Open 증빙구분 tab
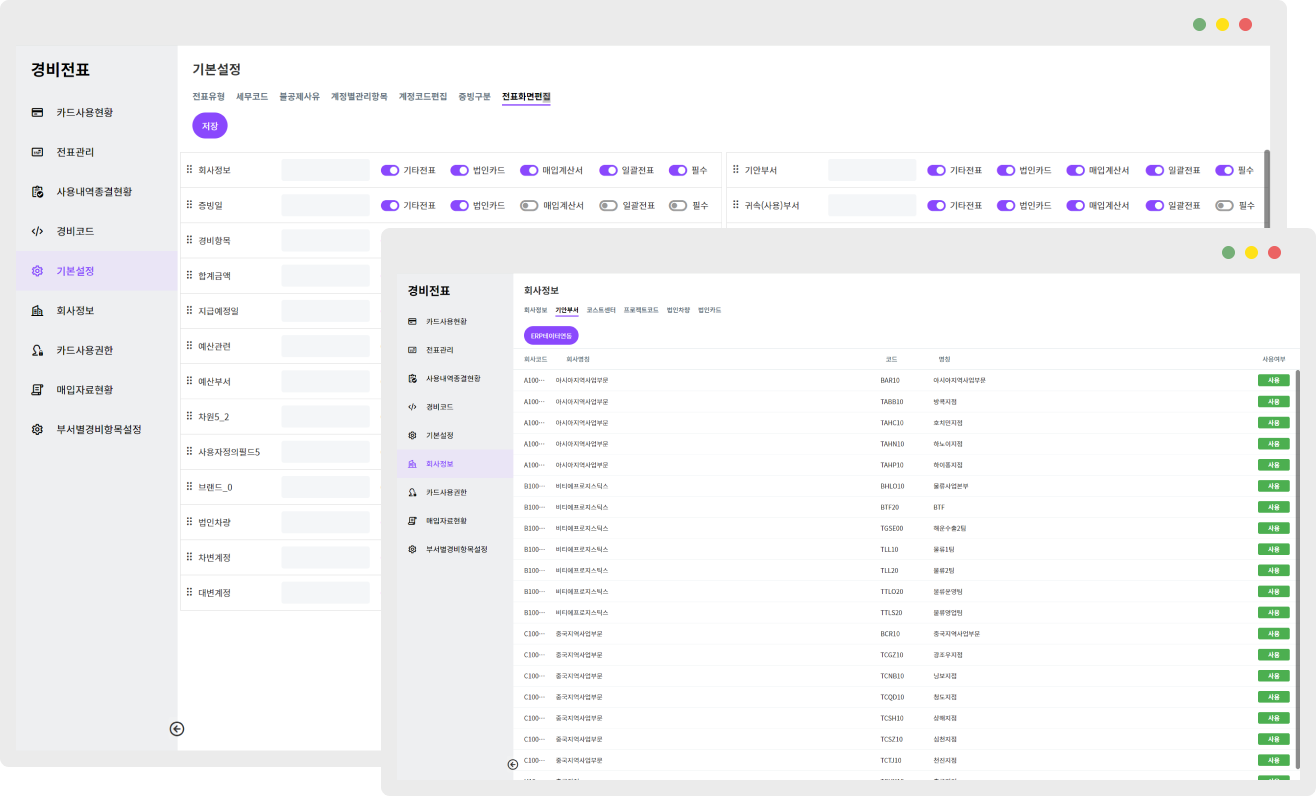The width and height of the screenshot is (1316, 796). (475, 97)
